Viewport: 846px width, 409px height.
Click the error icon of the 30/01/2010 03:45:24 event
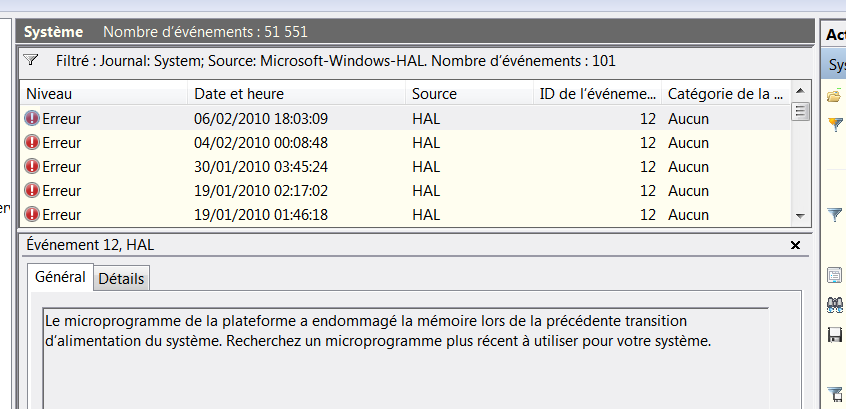pos(33,167)
